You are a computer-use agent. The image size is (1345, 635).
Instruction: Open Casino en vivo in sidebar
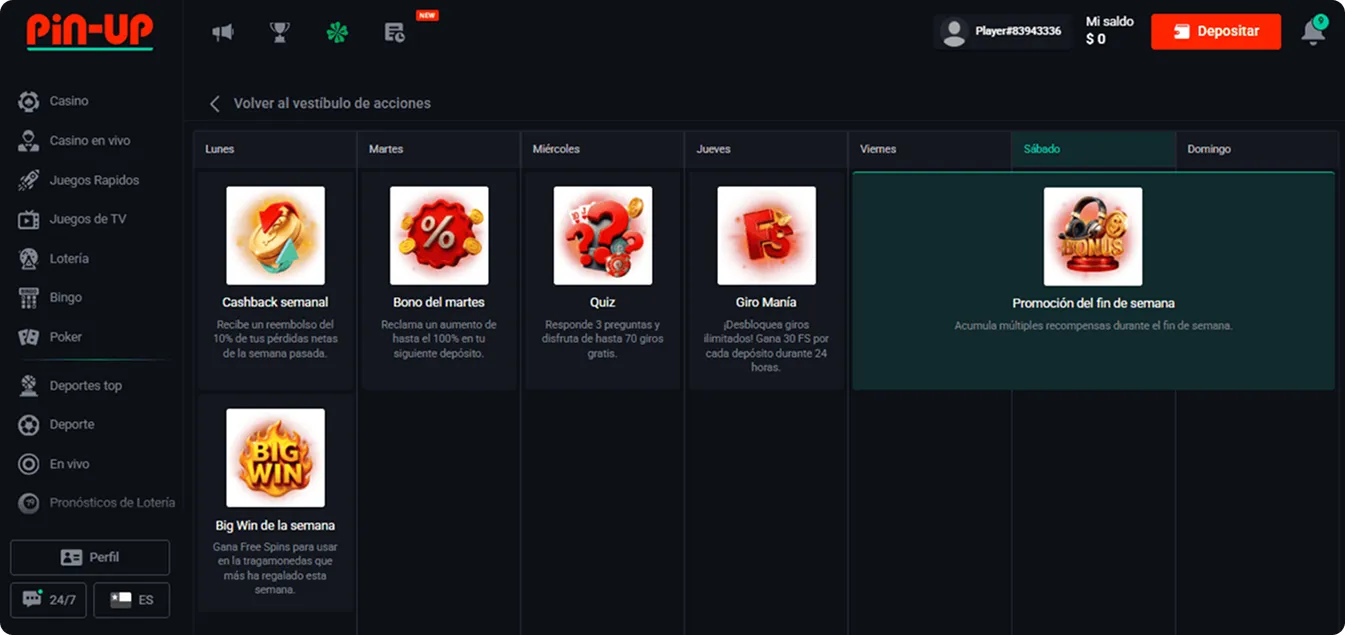coord(90,141)
